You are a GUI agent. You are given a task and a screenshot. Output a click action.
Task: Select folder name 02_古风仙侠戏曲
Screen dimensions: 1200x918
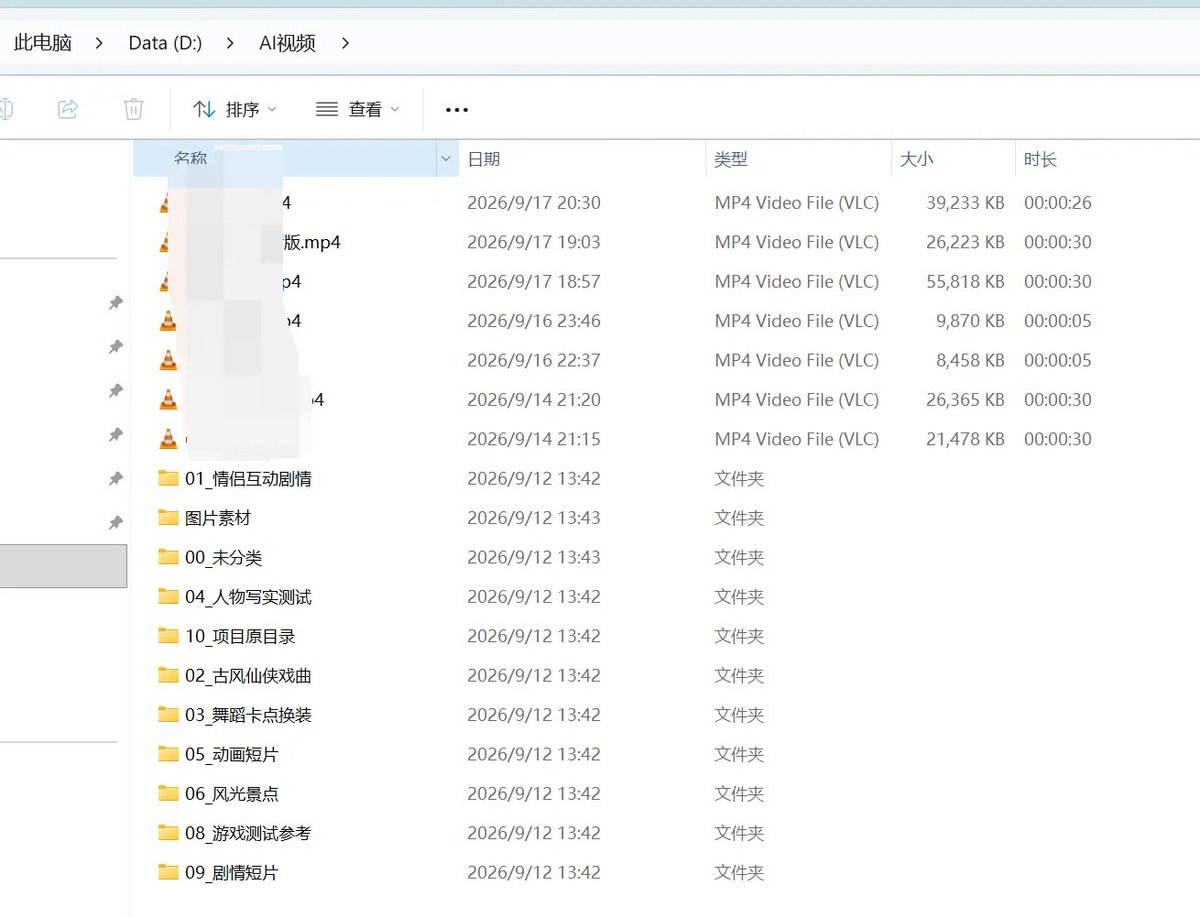click(248, 676)
